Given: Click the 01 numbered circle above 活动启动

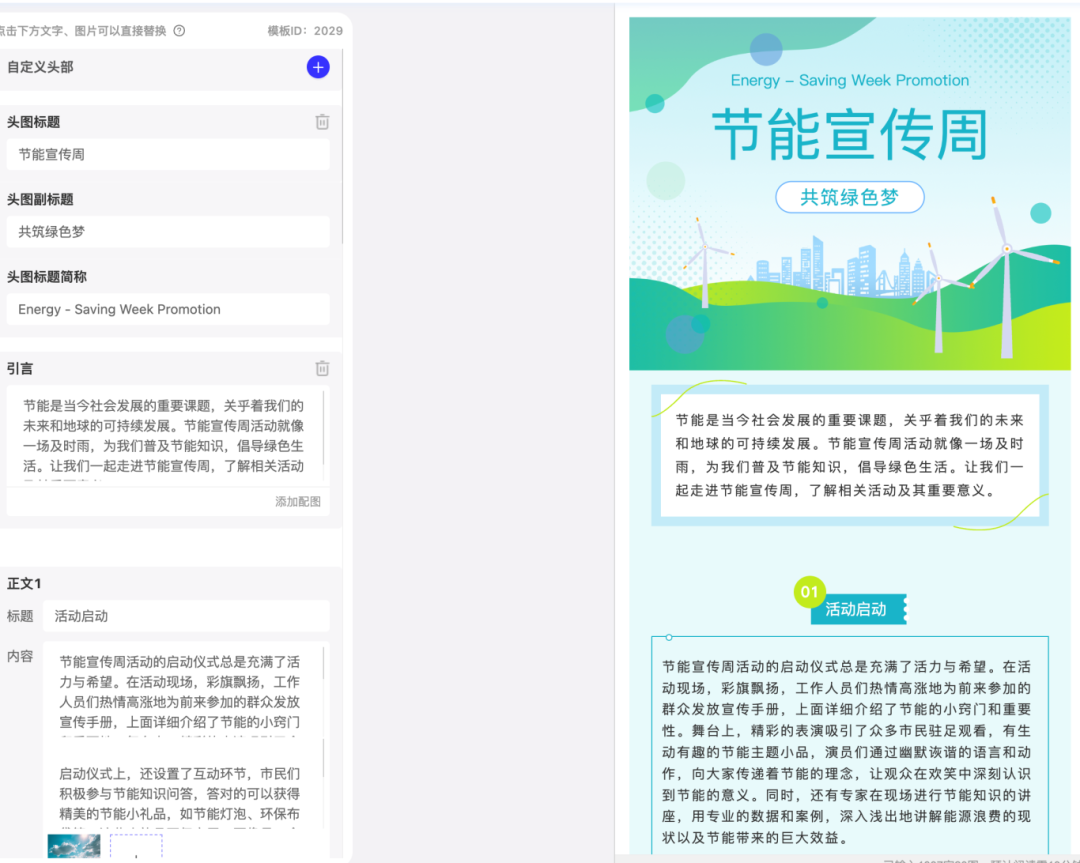Looking at the screenshot, I should 808,592.
